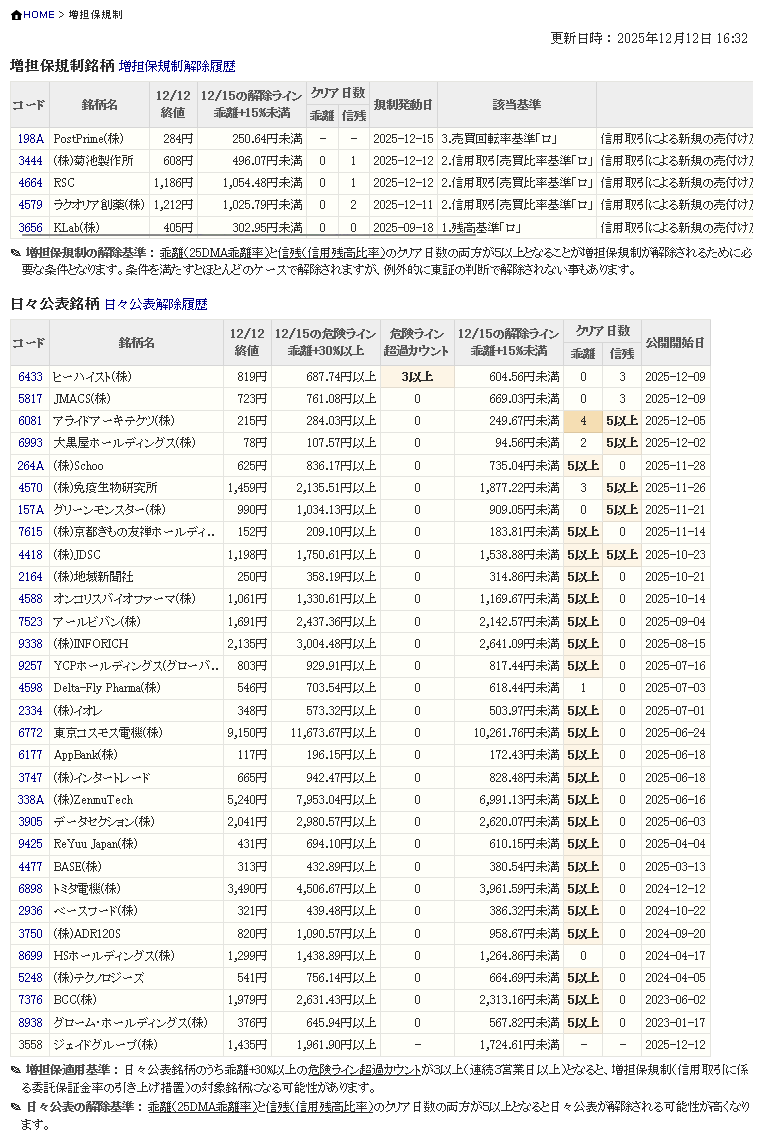Select stock code 3444 link
Viewport: 760px width, 1133px height.
click(x=30, y=161)
